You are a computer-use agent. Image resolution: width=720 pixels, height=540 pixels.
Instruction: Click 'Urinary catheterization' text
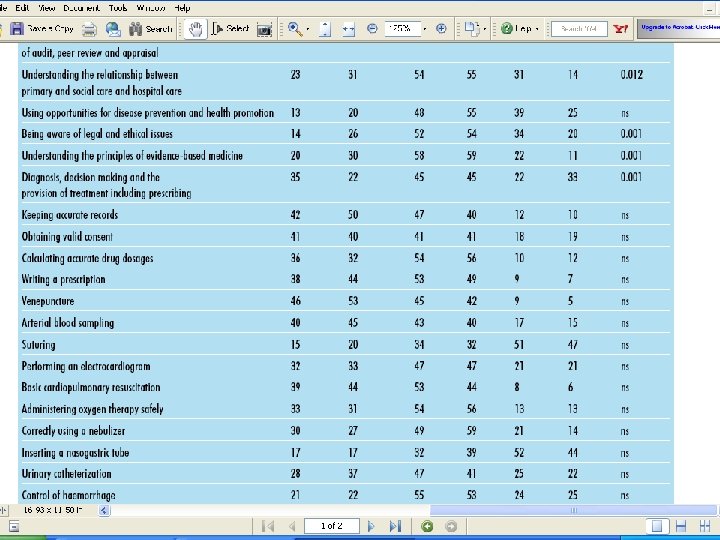pos(66,474)
